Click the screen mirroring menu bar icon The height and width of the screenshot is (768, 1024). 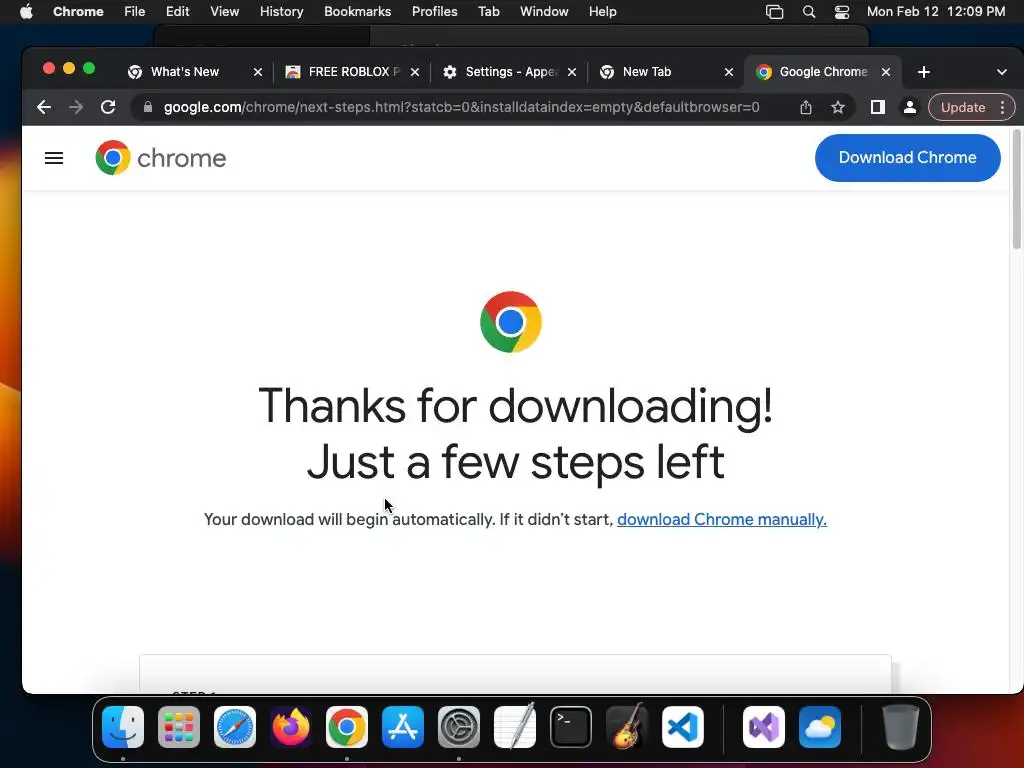tap(775, 12)
